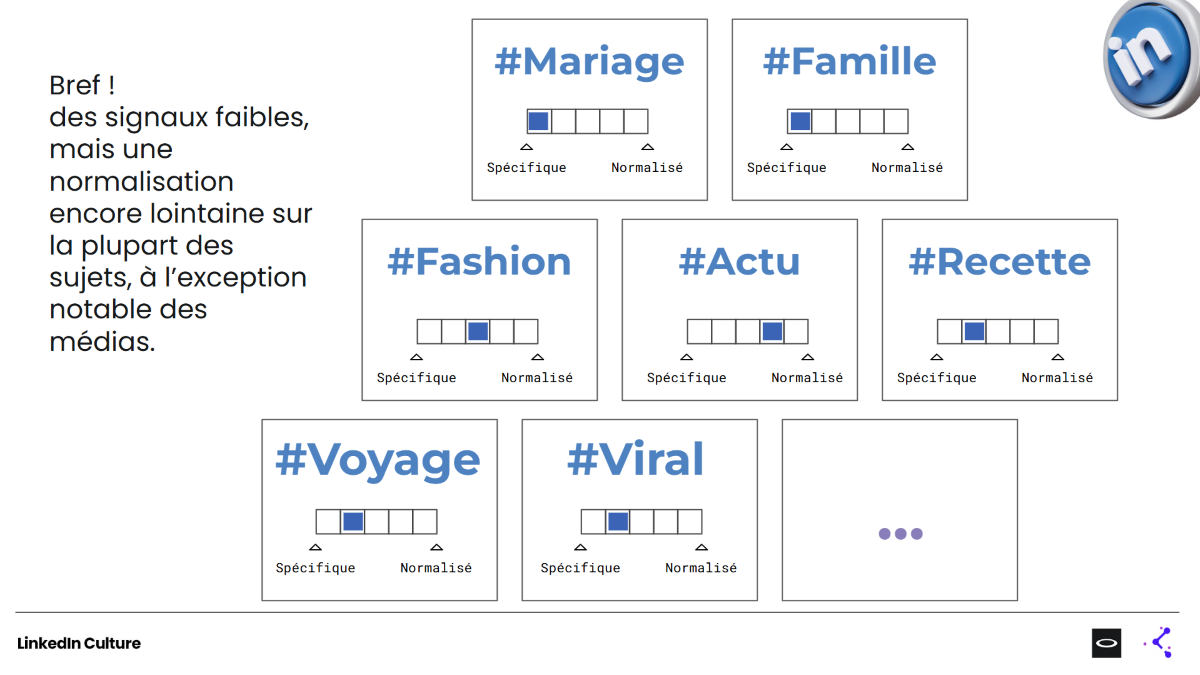Screen dimensions: 1200x675
Task: Click the last empty box in #Viral scale
Action: pos(690,521)
